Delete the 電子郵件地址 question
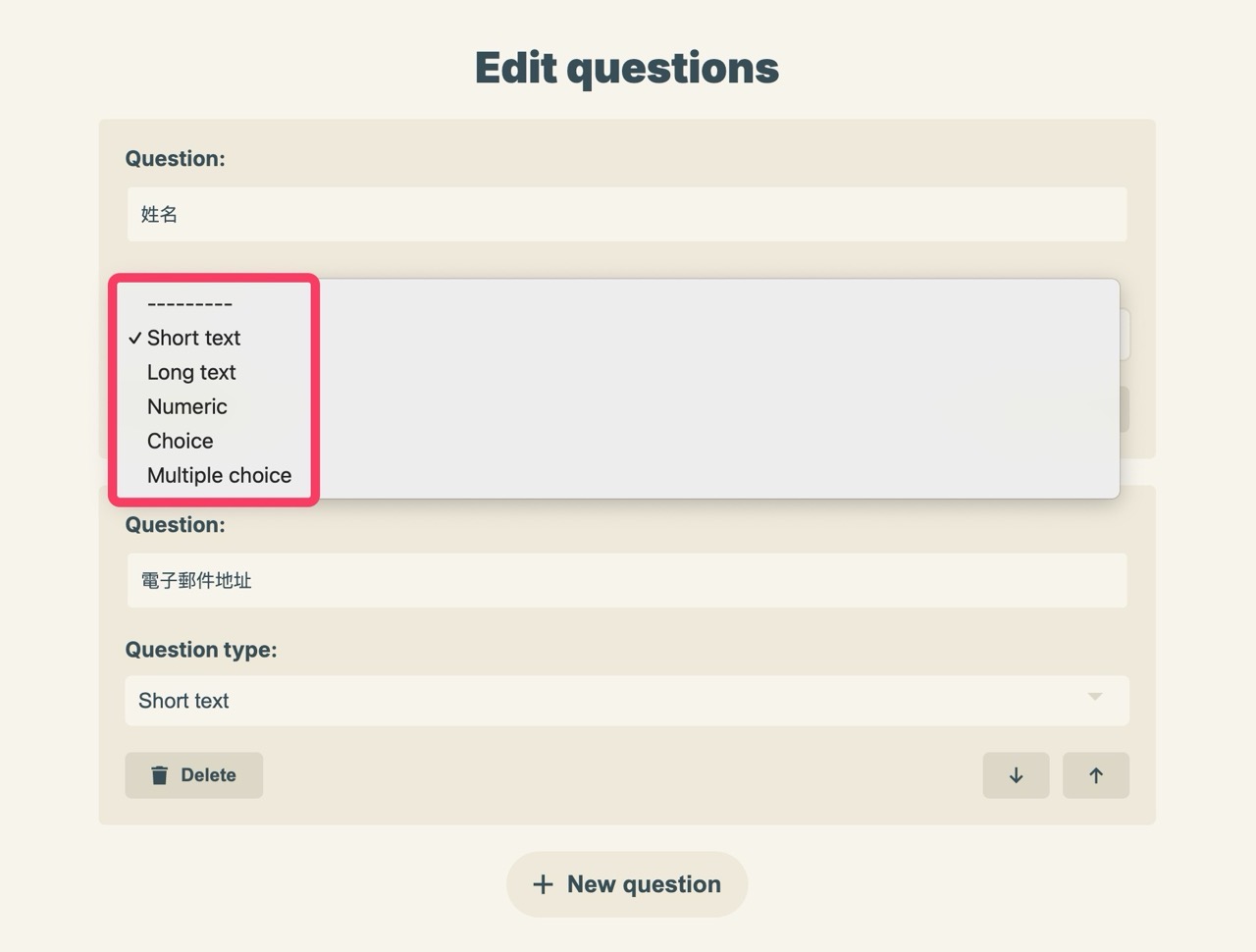This screenshot has width=1256, height=952. 194,775
